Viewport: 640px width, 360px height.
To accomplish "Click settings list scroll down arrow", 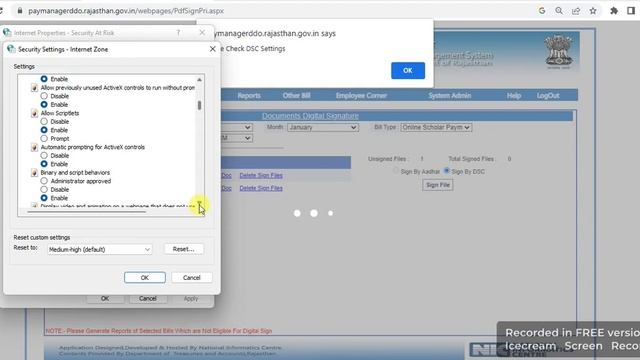I will coord(199,203).
